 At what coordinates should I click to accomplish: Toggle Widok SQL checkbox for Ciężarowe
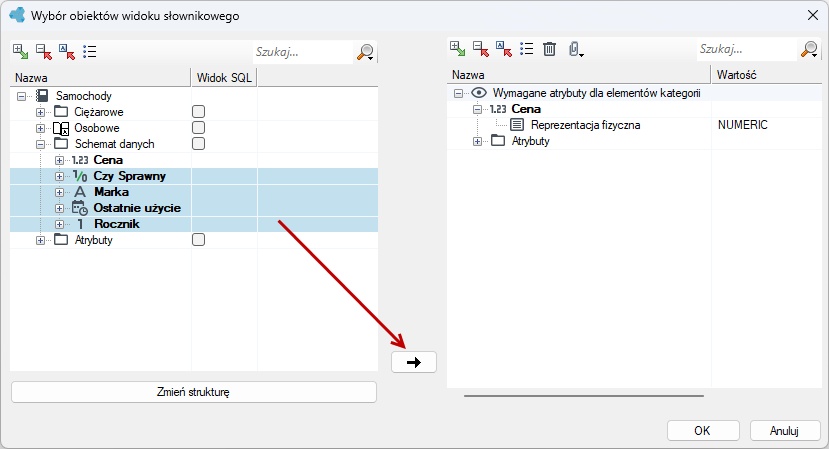click(198, 112)
